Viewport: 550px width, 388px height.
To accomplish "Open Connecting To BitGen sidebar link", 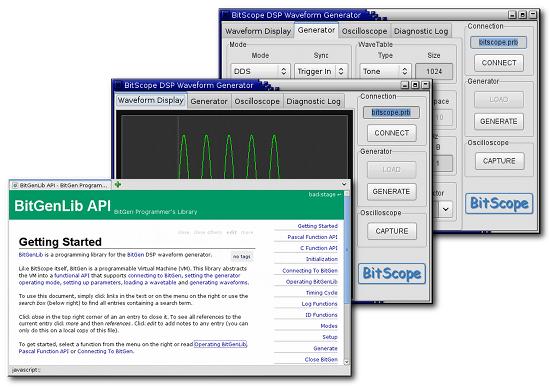I will [x=310, y=271].
